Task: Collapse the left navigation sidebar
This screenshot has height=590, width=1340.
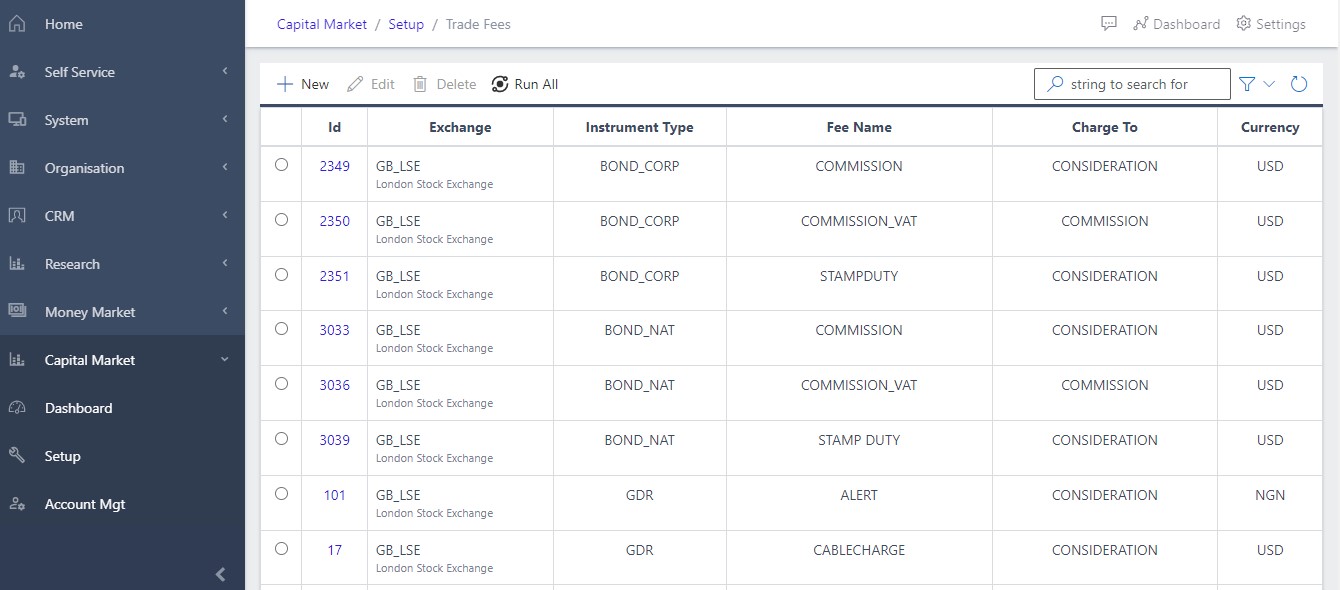Action: (220, 574)
